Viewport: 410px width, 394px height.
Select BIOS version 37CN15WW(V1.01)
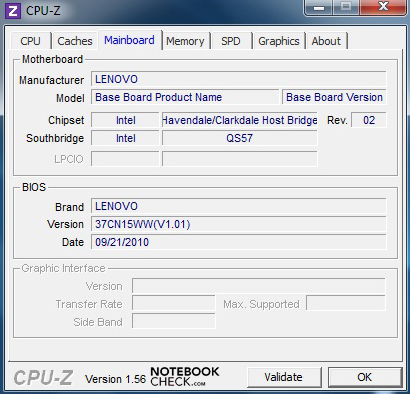(x=239, y=224)
